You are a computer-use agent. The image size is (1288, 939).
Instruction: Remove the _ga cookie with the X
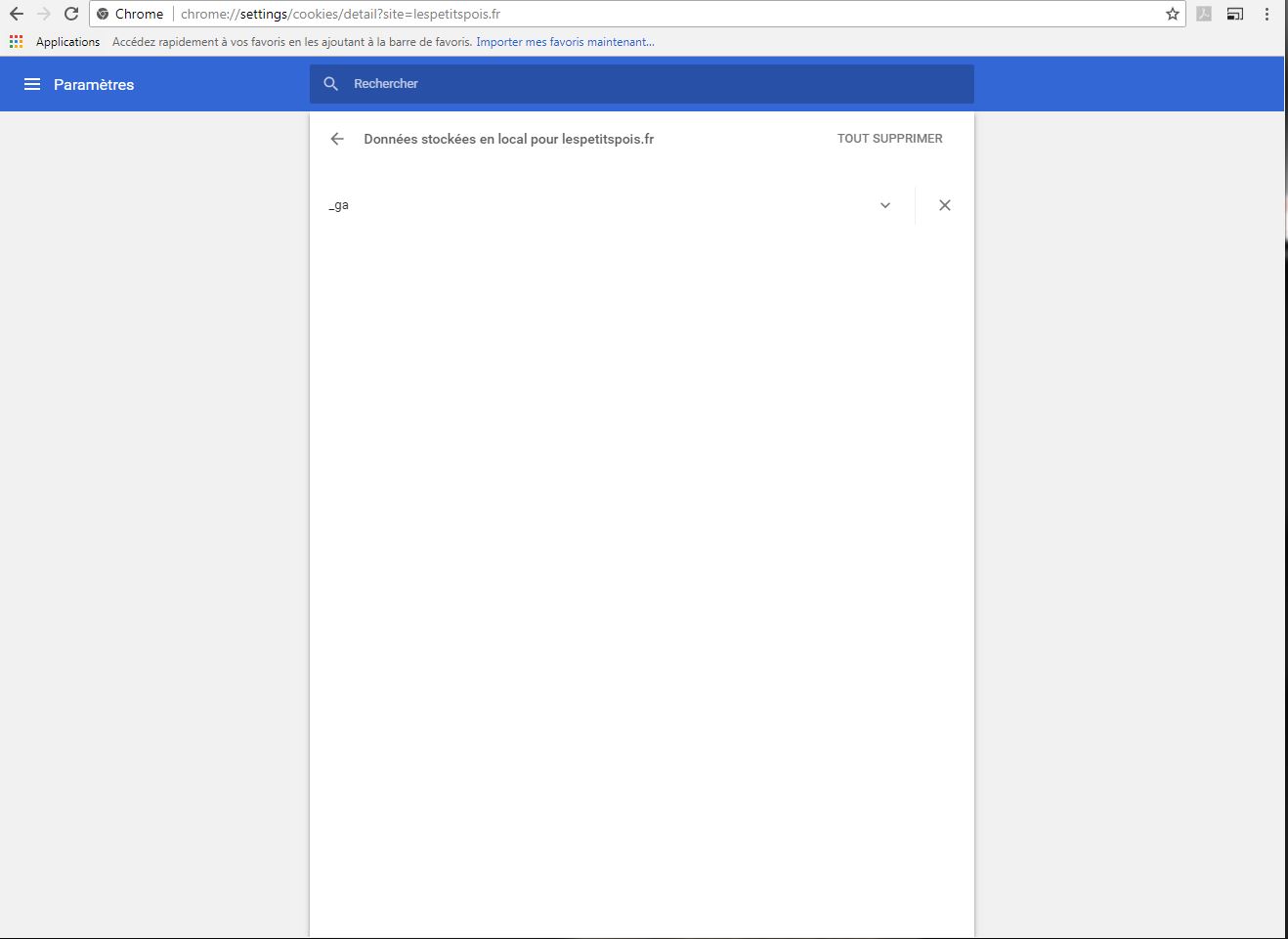945,205
